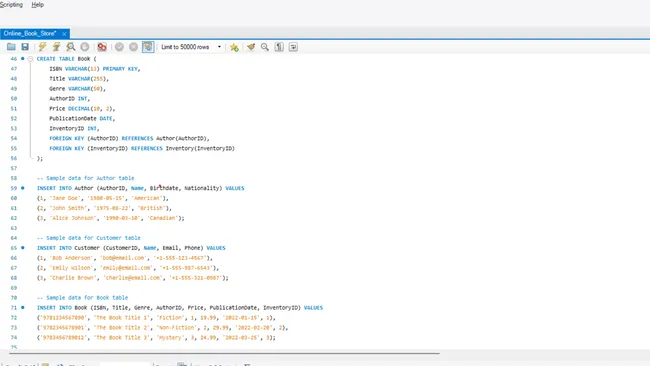The width and height of the screenshot is (650, 366).
Task: Click 'ISBN VARCHAR(13) PRIMARY KEY' line
Action: 95,69
